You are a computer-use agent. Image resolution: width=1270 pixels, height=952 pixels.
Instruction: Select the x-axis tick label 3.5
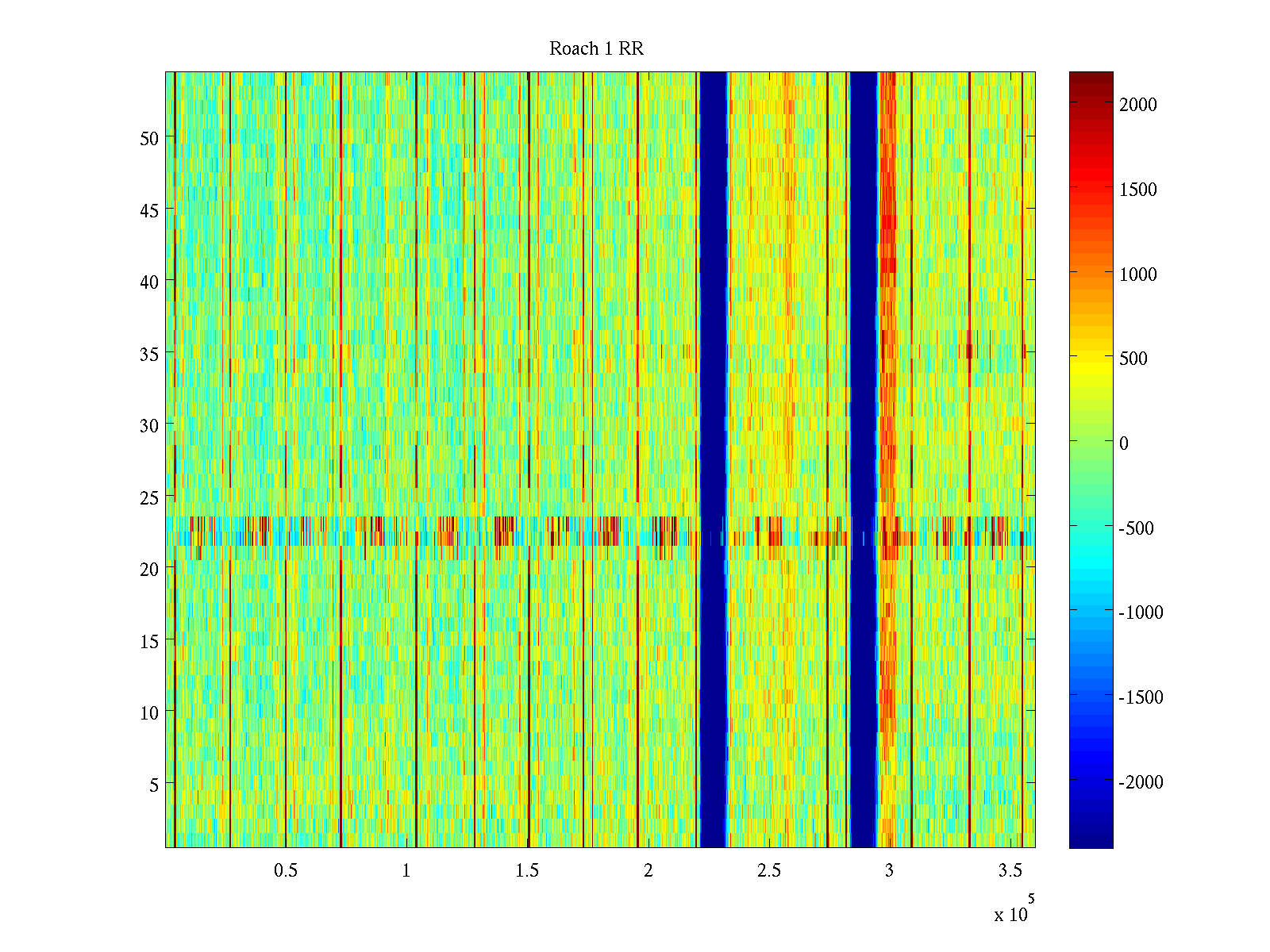pos(1010,871)
